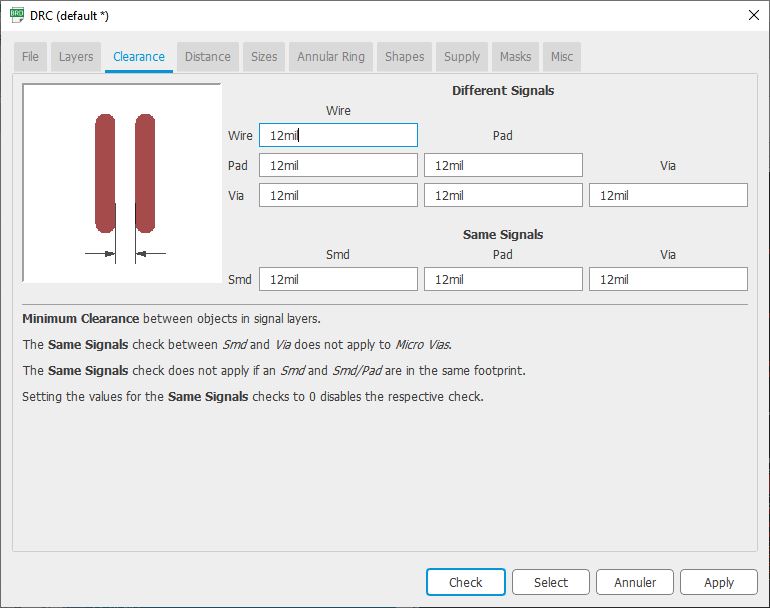Click the Micro Vias note text

[237, 344]
